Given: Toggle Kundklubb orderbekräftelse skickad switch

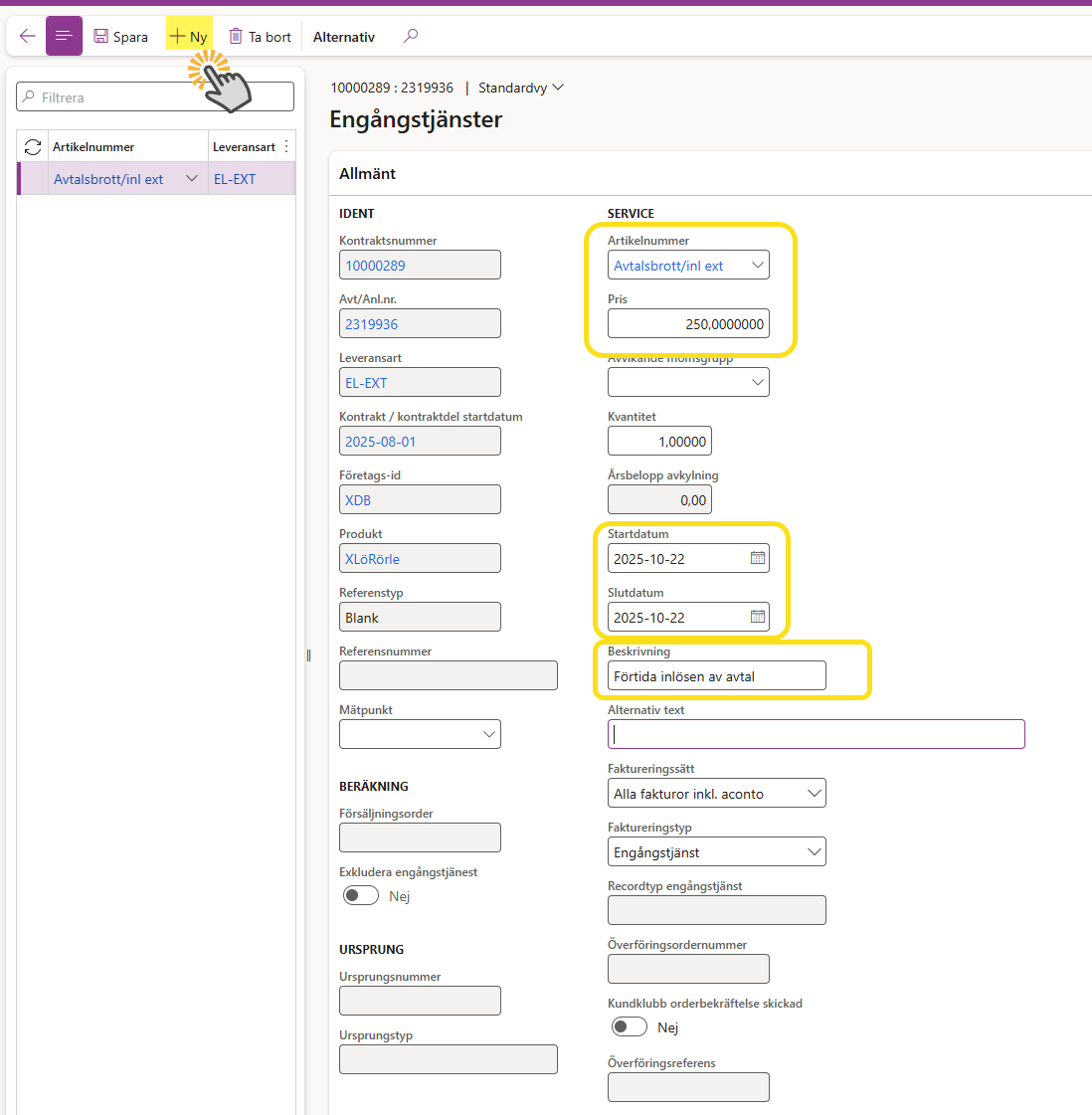Looking at the screenshot, I should [x=629, y=1027].
